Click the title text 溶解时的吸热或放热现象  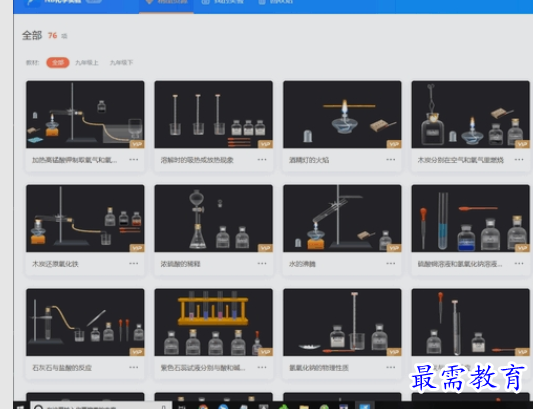click(197, 160)
